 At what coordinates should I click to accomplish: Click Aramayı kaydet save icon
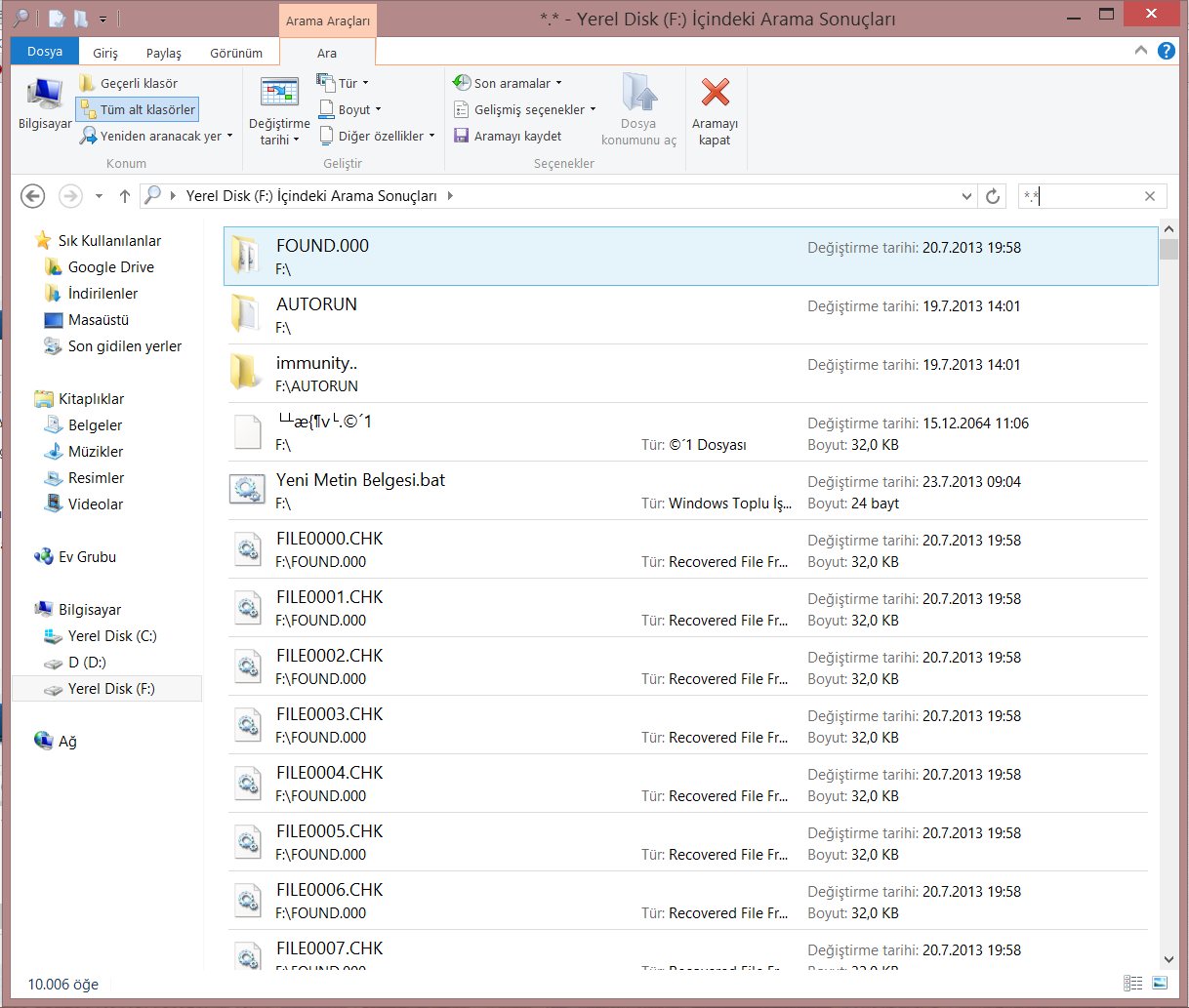pos(462,136)
